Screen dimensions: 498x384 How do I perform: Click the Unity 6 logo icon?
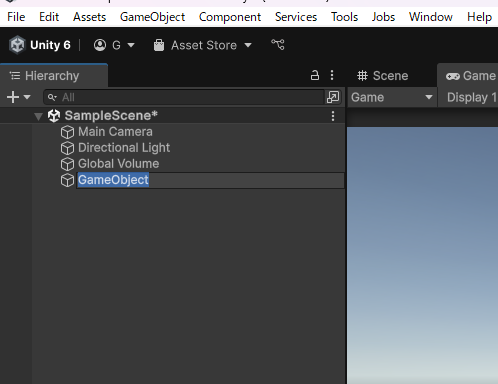click(x=17, y=45)
